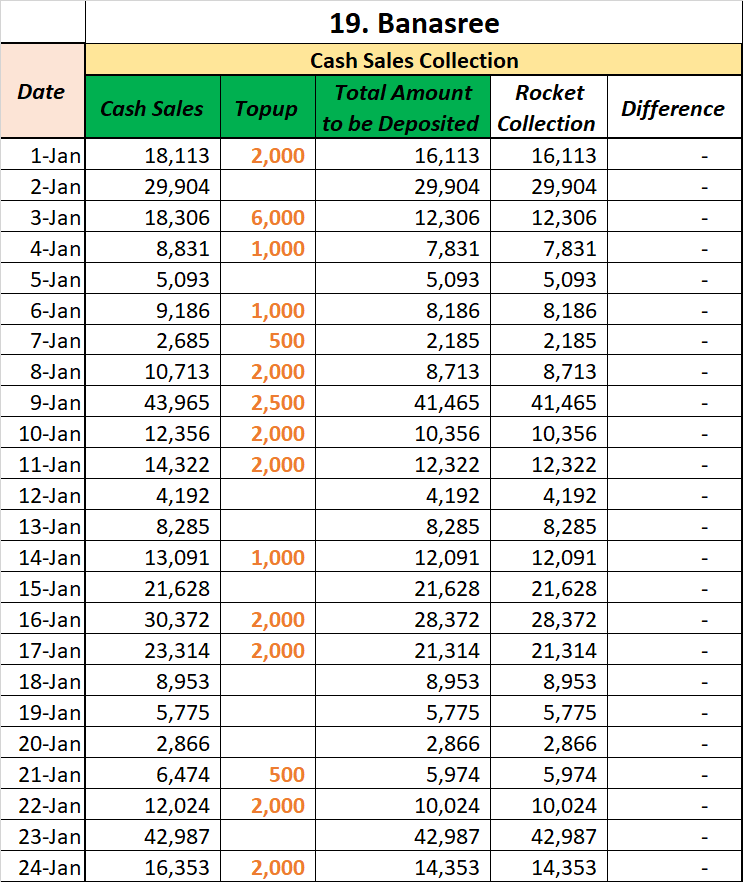Click the Difference dash cell for 12-Jan

[x=674, y=495]
